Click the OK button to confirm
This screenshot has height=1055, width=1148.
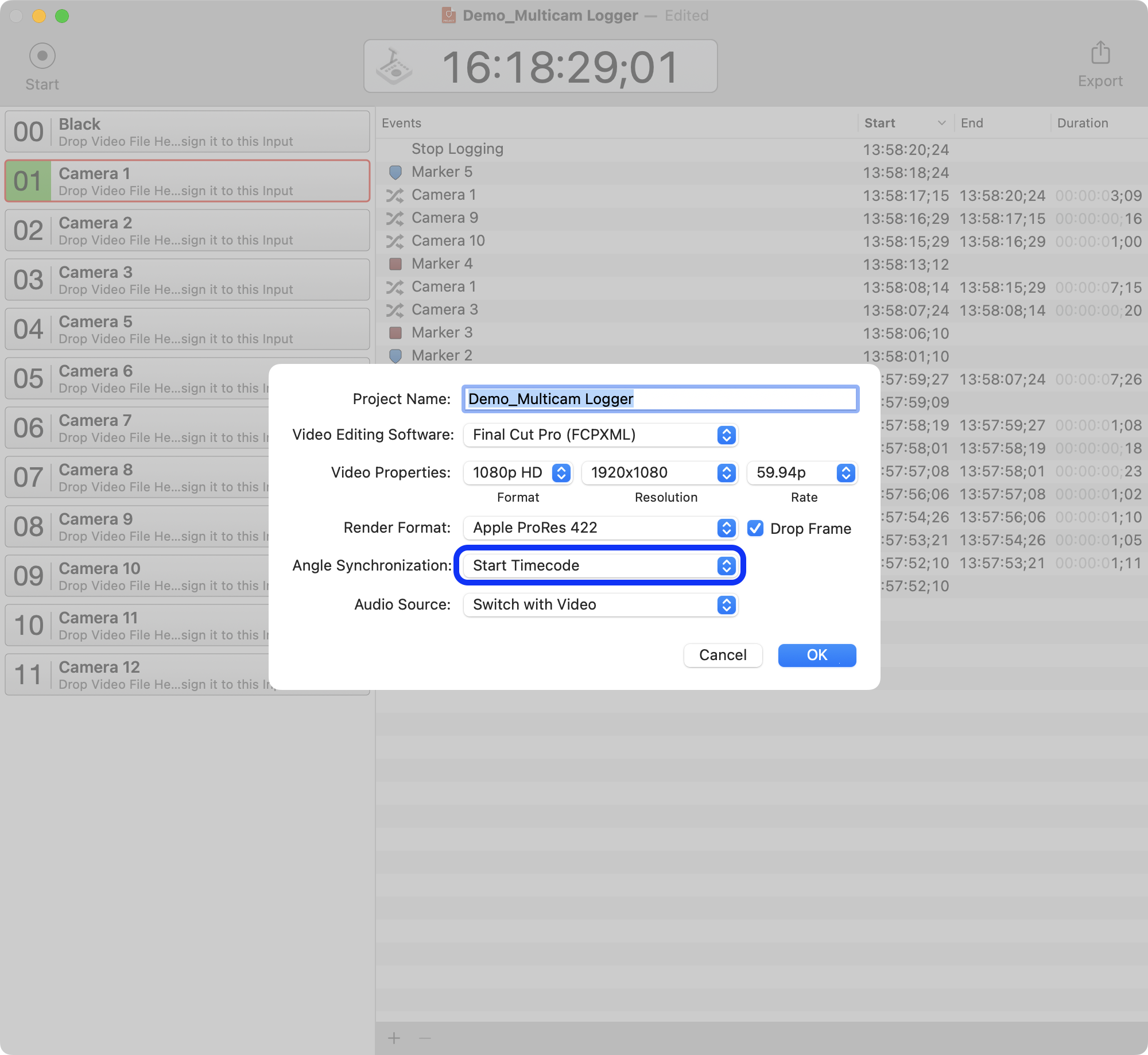click(817, 655)
